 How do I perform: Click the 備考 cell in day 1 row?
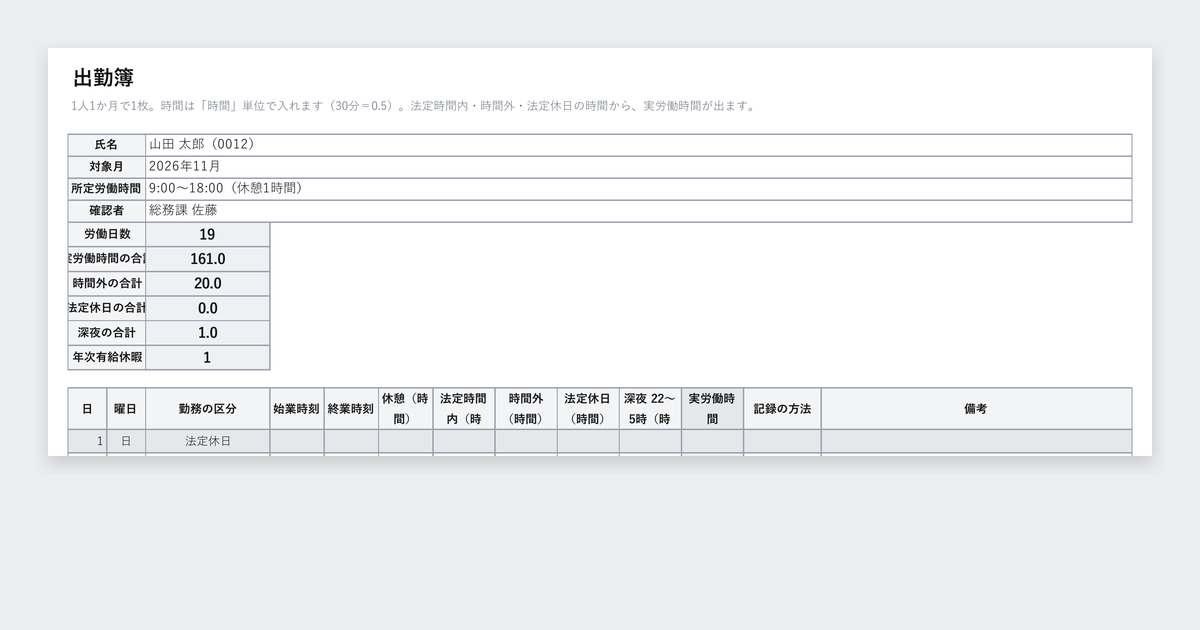976,441
